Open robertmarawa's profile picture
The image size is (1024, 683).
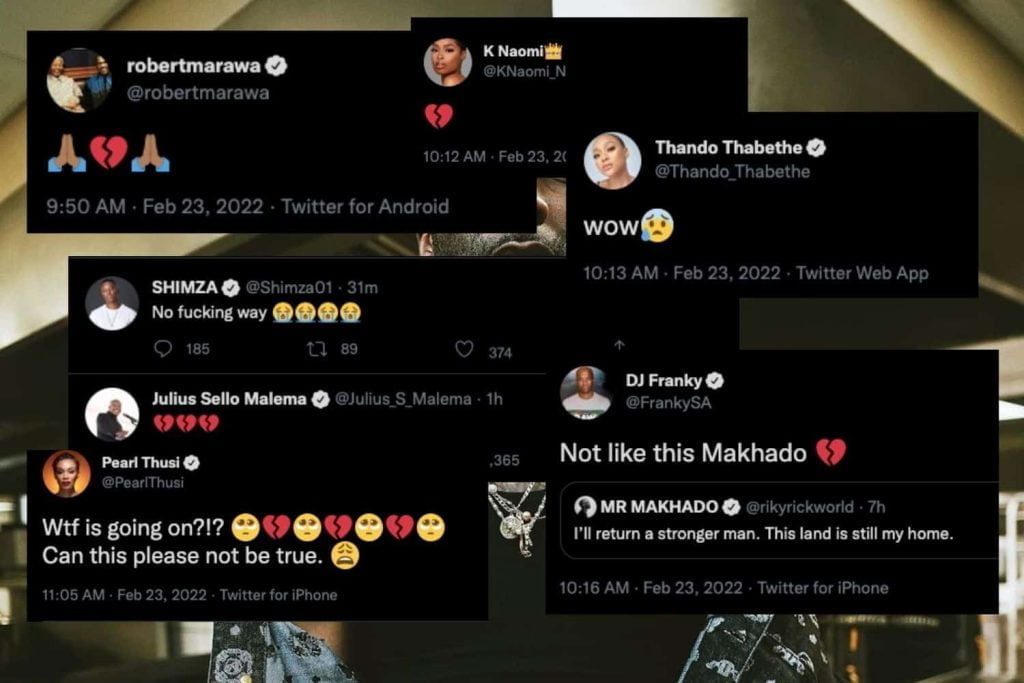tap(79, 80)
